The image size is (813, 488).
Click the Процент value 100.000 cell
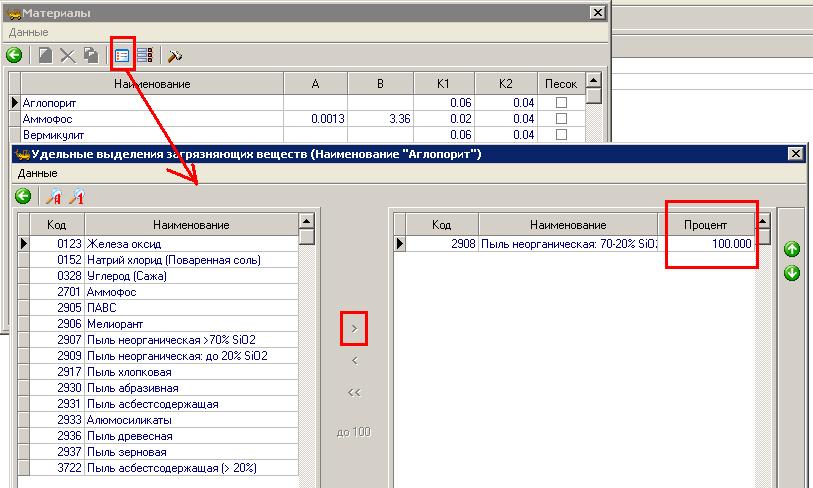[x=713, y=244]
